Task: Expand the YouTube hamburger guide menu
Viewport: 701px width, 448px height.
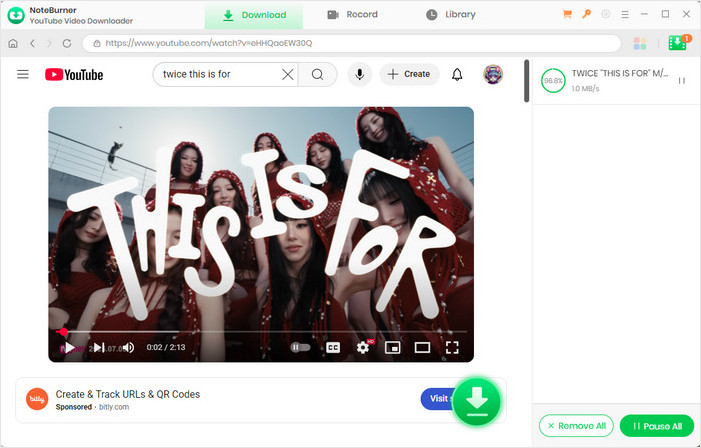Action: coord(23,74)
